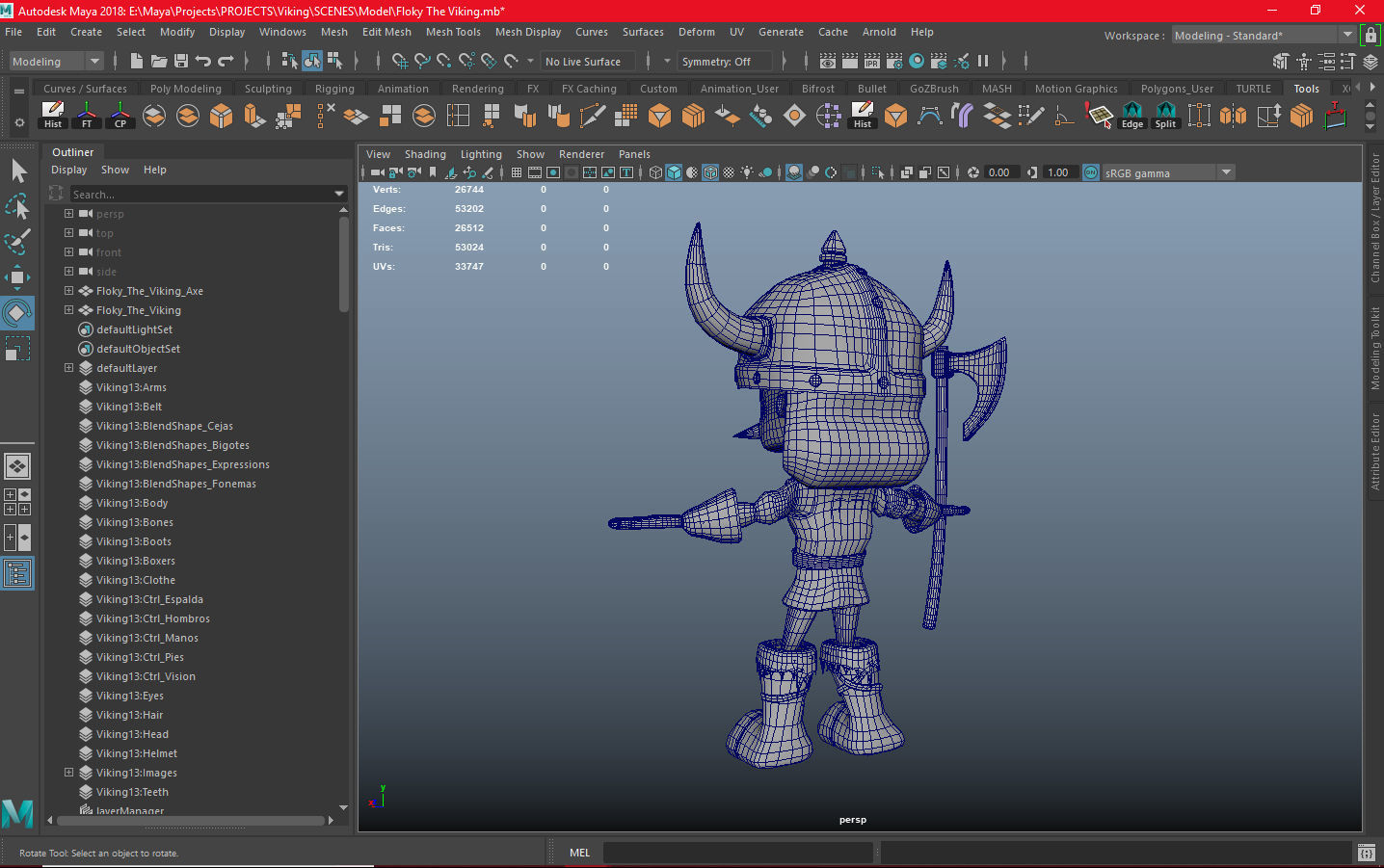Image resolution: width=1384 pixels, height=868 pixels.
Task: Open the Attribute Editor side tab
Action: [1375, 451]
